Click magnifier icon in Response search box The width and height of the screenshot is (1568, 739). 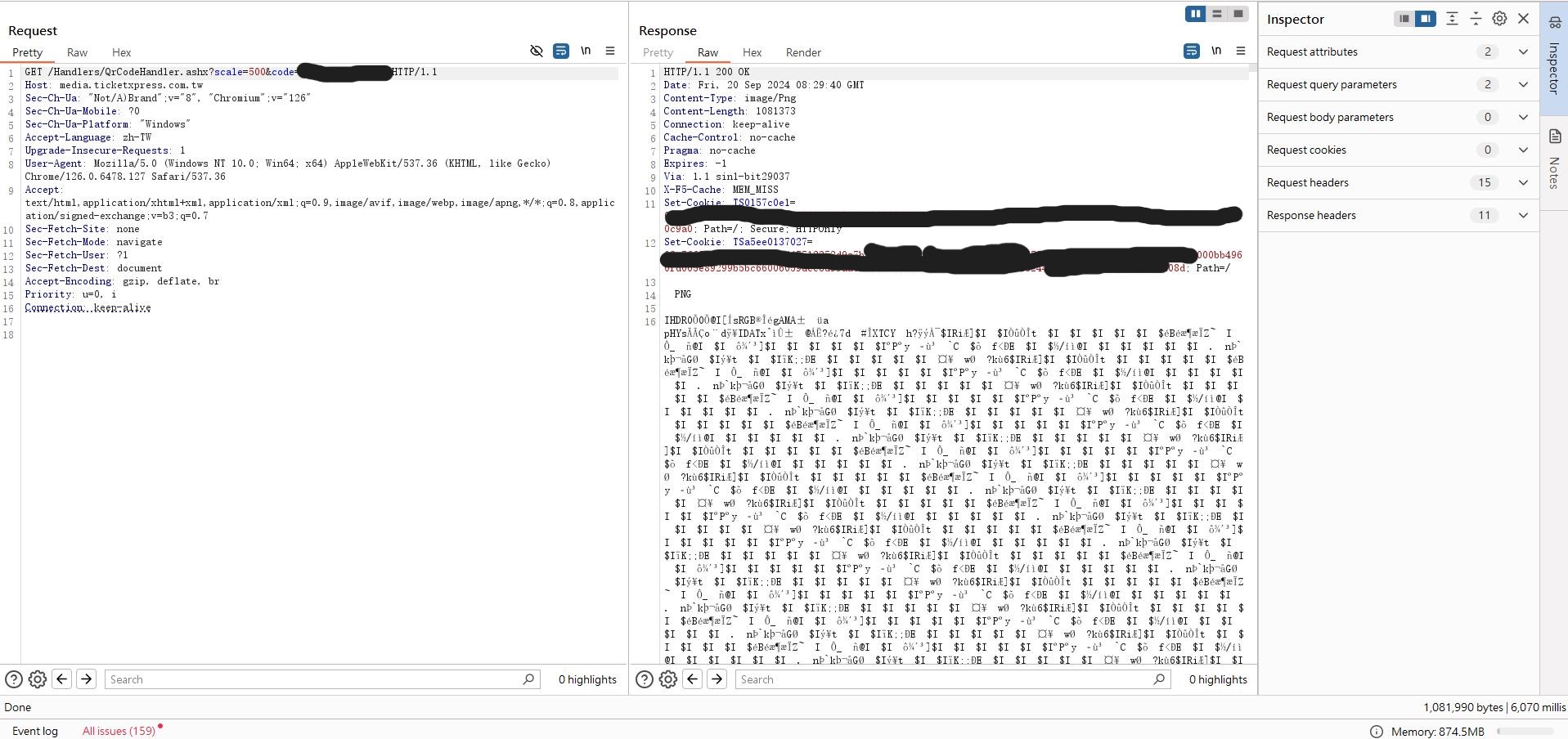[1159, 679]
